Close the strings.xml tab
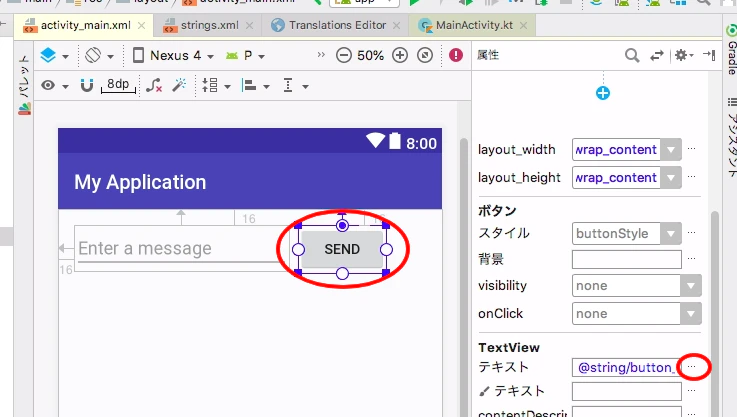Image resolution: width=737 pixels, height=417 pixels. [250, 25]
